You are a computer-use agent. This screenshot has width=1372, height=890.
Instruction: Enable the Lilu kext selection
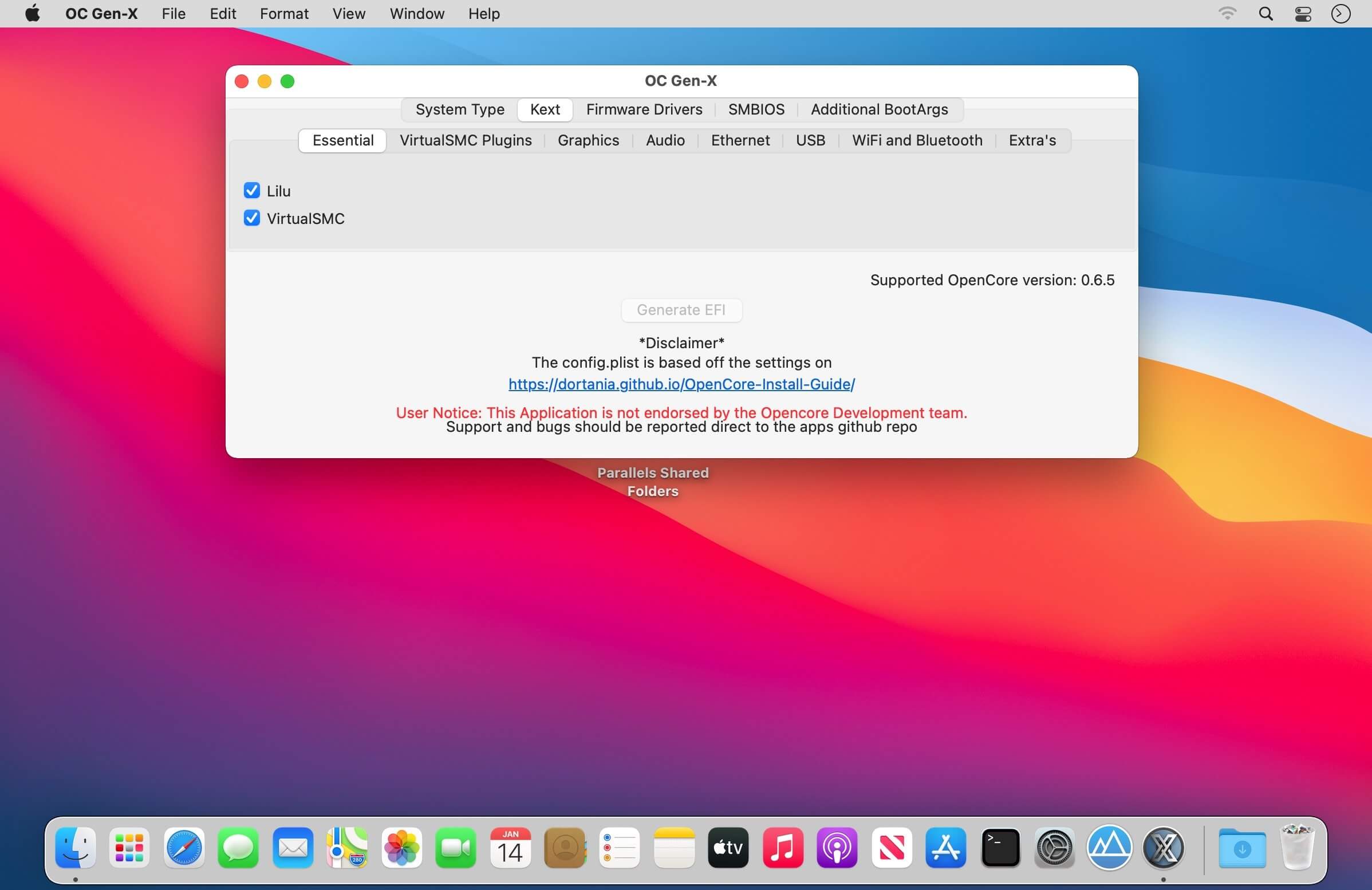[x=252, y=190]
